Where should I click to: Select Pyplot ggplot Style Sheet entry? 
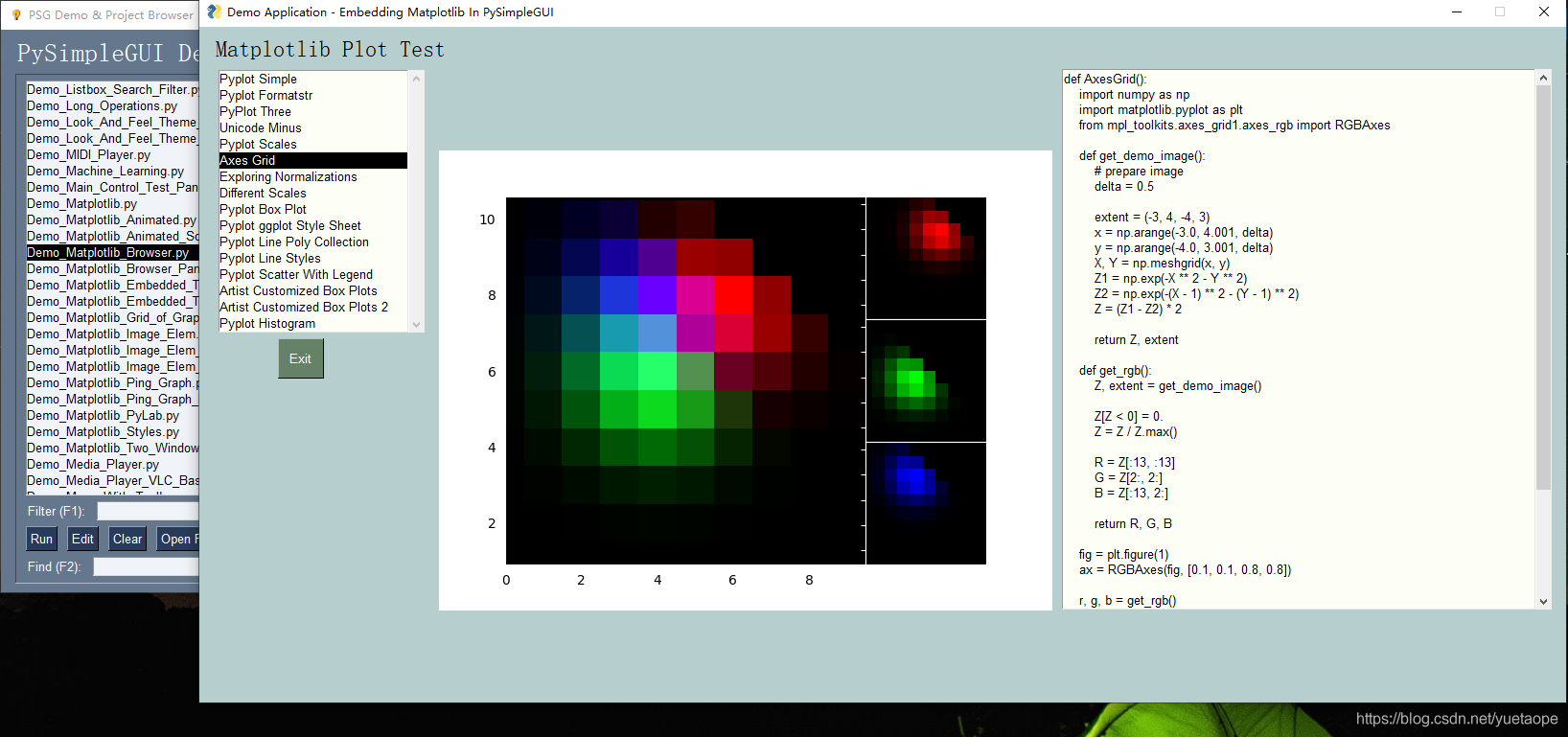pyautogui.click(x=312, y=225)
